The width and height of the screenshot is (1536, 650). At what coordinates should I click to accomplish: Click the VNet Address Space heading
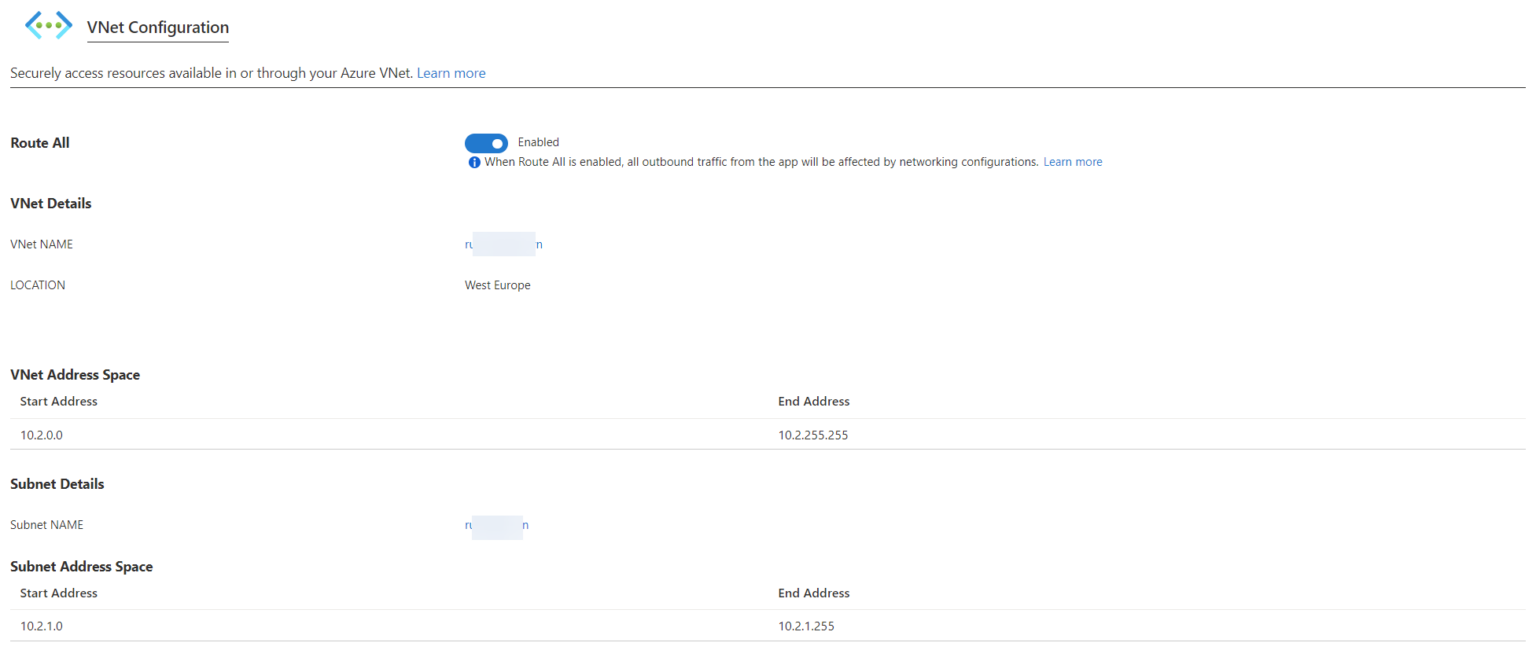75,374
